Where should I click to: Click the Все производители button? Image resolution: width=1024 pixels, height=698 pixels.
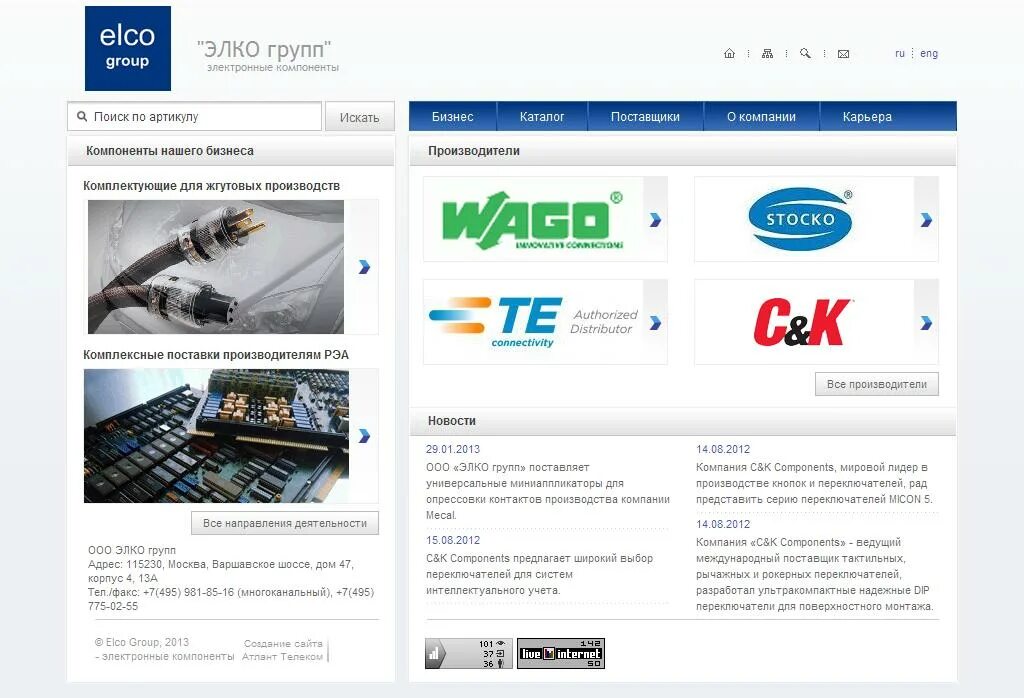(877, 384)
